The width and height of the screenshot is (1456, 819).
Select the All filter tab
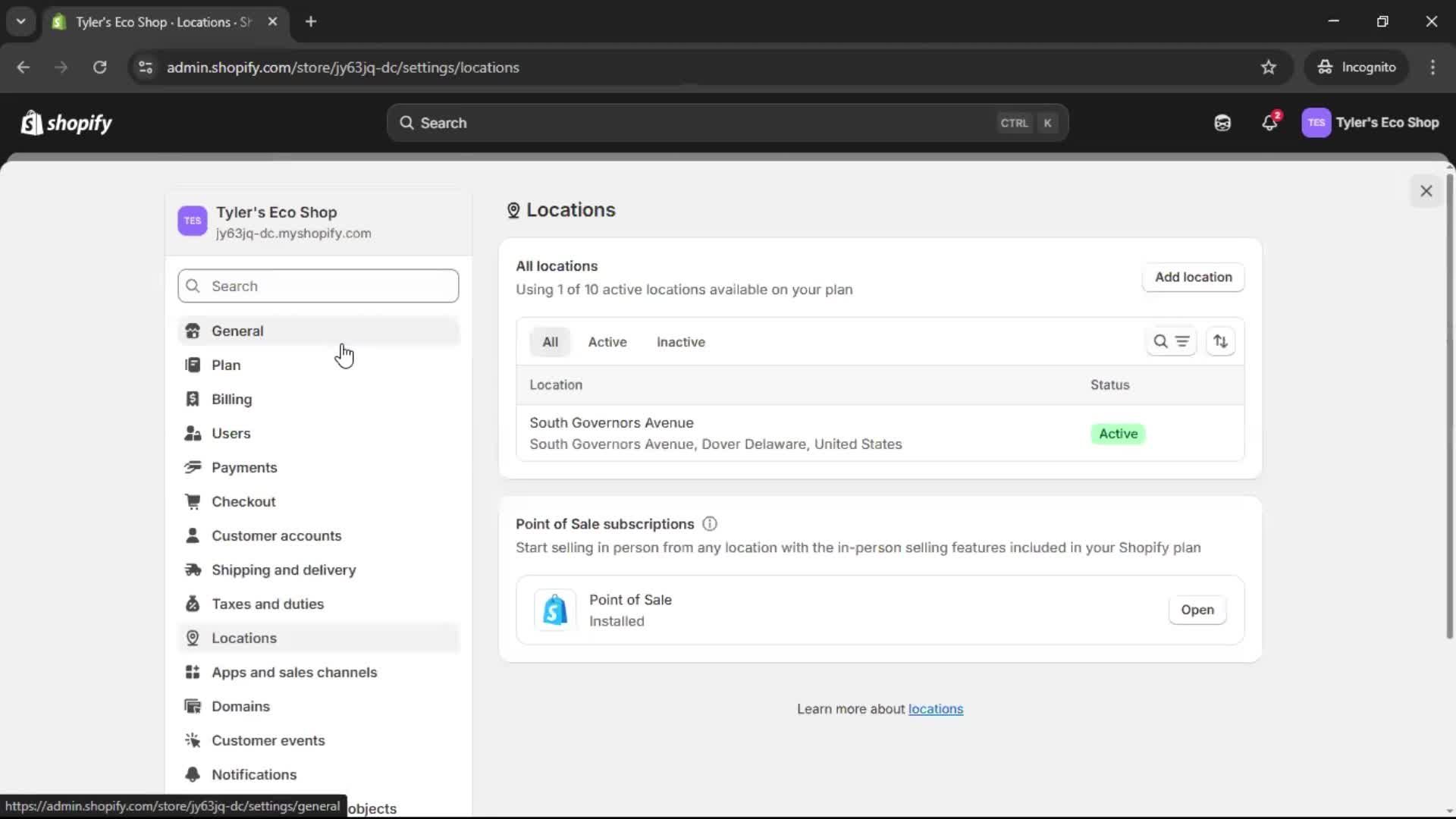[x=549, y=342]
